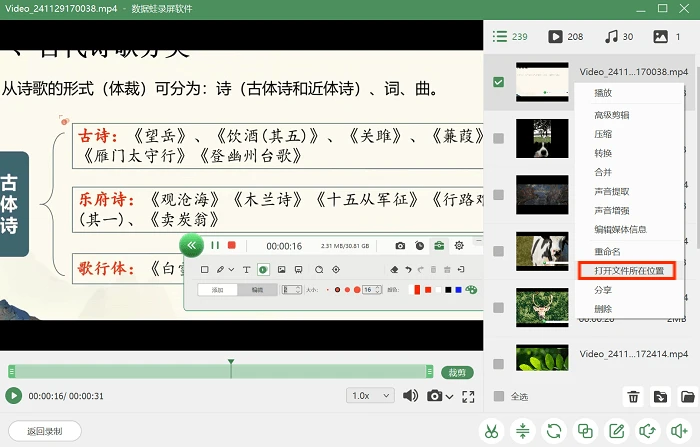Click the edit media info pencil icon
The width and height of the screenshot is (700, 447).
[x=617, y=431]
